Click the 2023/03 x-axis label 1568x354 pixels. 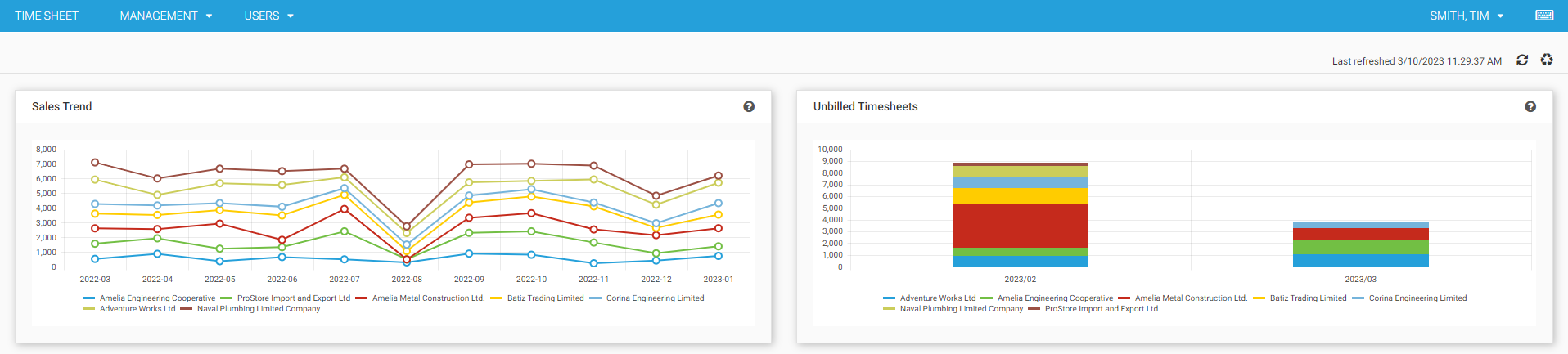[1361, 280]
